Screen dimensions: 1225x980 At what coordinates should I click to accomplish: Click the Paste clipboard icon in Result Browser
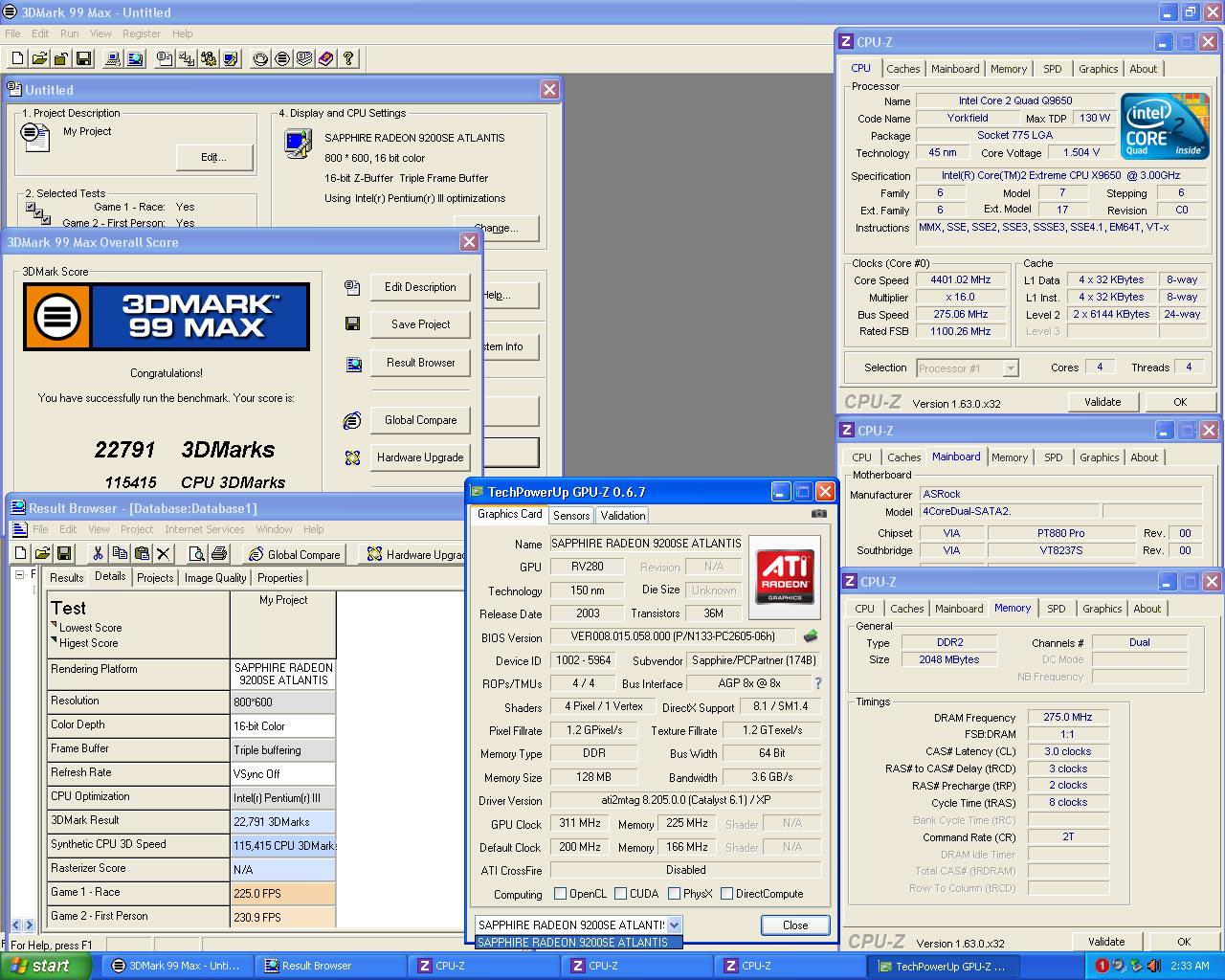(142, 553)
